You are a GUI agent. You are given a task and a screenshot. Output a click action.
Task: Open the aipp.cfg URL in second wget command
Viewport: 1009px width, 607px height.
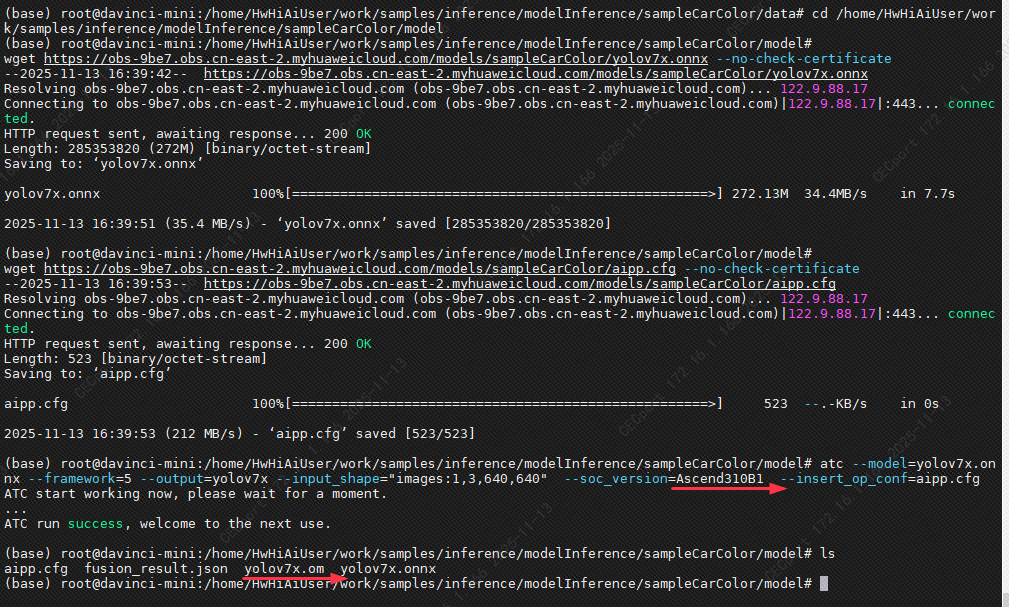[x=360, y=268]
